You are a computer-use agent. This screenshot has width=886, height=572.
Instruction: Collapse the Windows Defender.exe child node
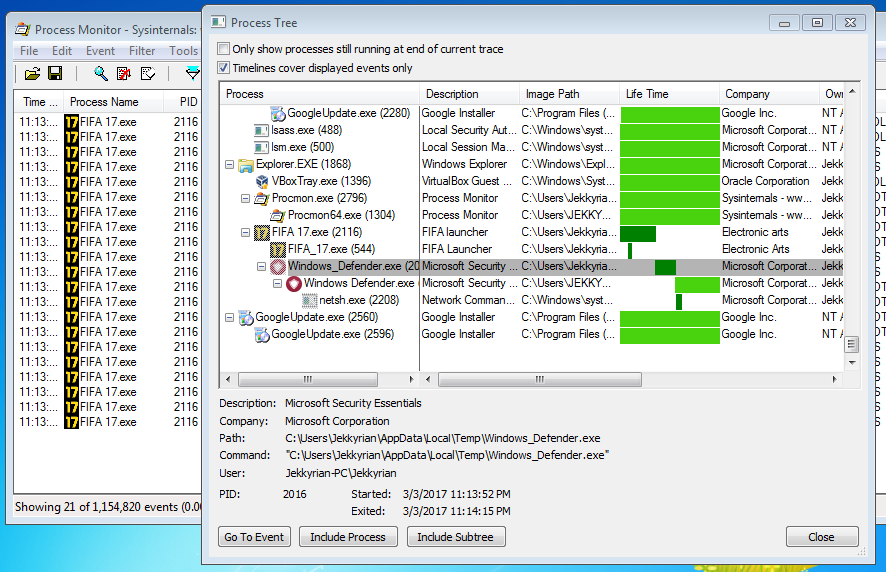pyautogui.click(x=277, y=283)
